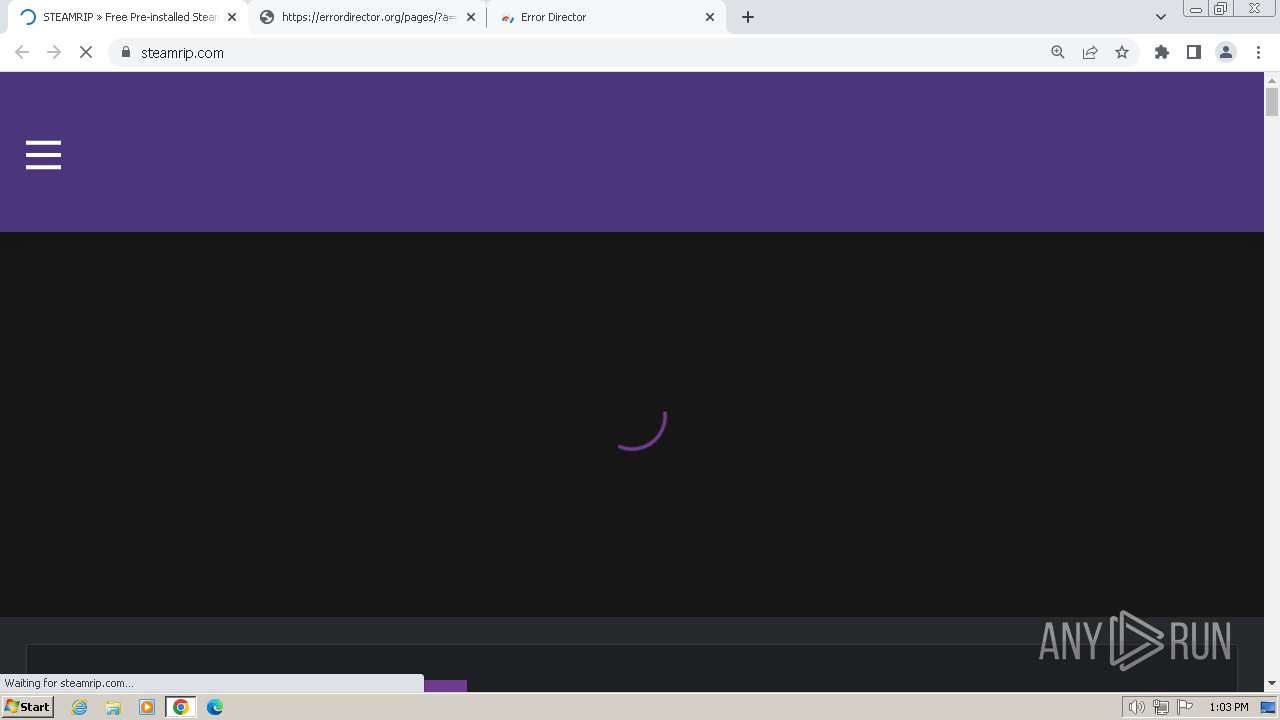The width and height of the screenshot is (1280, 720).
Task: Open the Chrome profile avatar
Action: coord(1226,52)
